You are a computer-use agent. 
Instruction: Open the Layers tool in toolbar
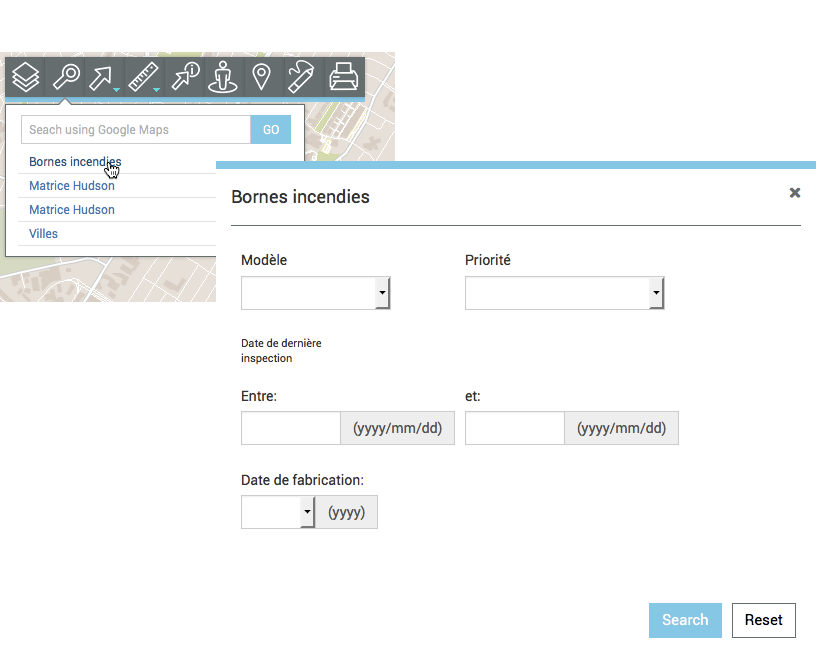pos(25,77)
